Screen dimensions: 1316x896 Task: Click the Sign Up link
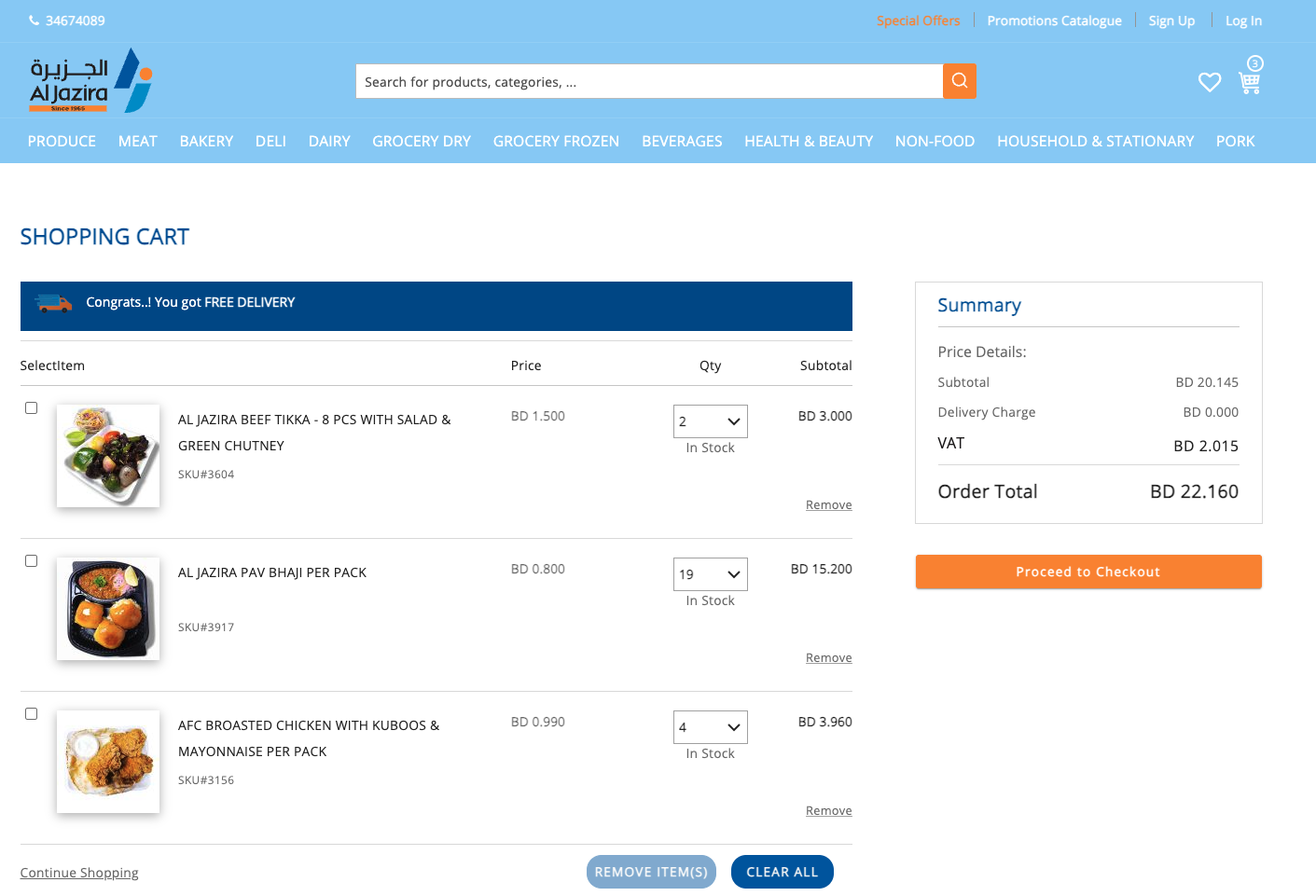(1171, 21)
